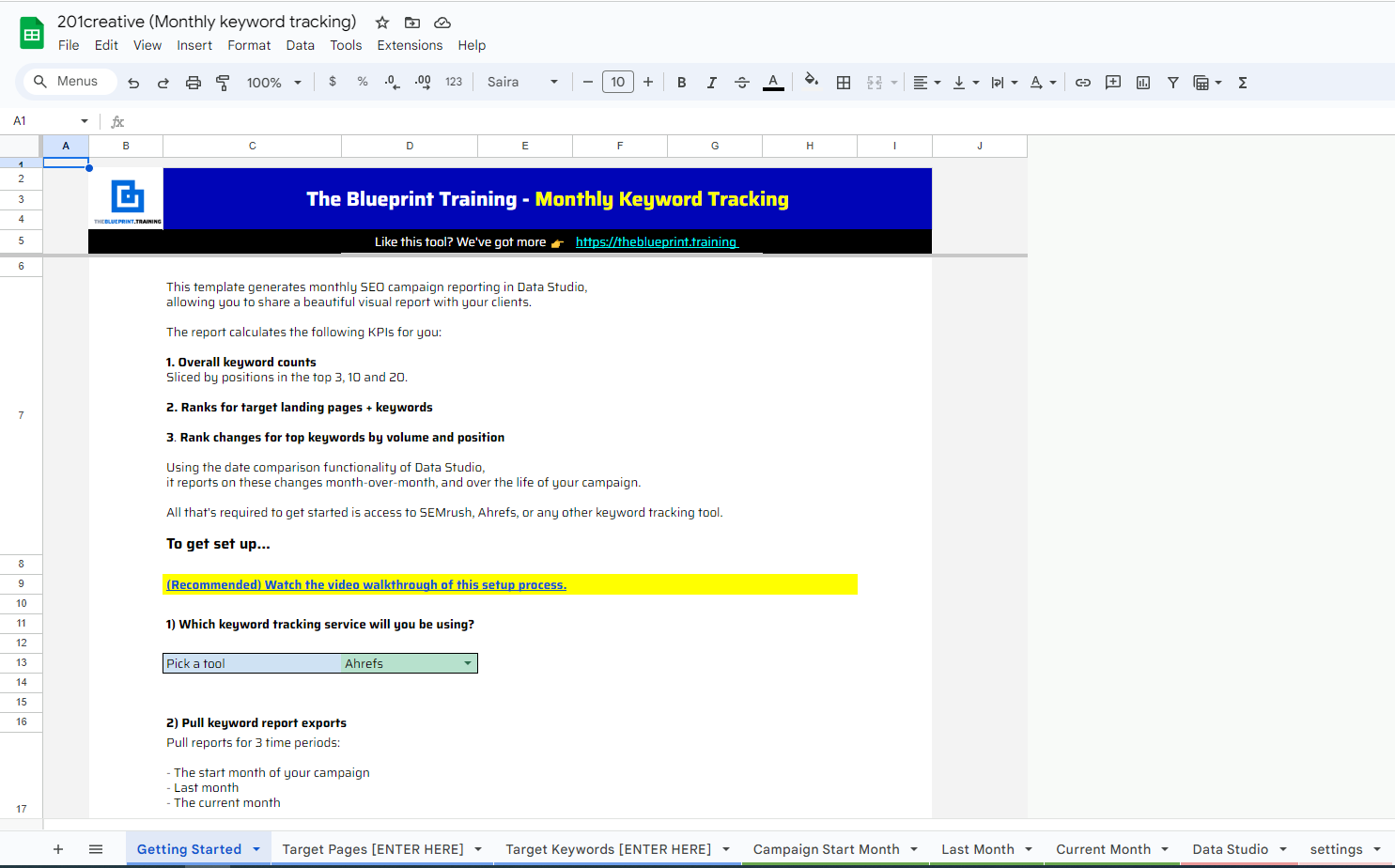Click the undo arrow icon
The width and height of the screenshot is (1395, 868).
133,83
